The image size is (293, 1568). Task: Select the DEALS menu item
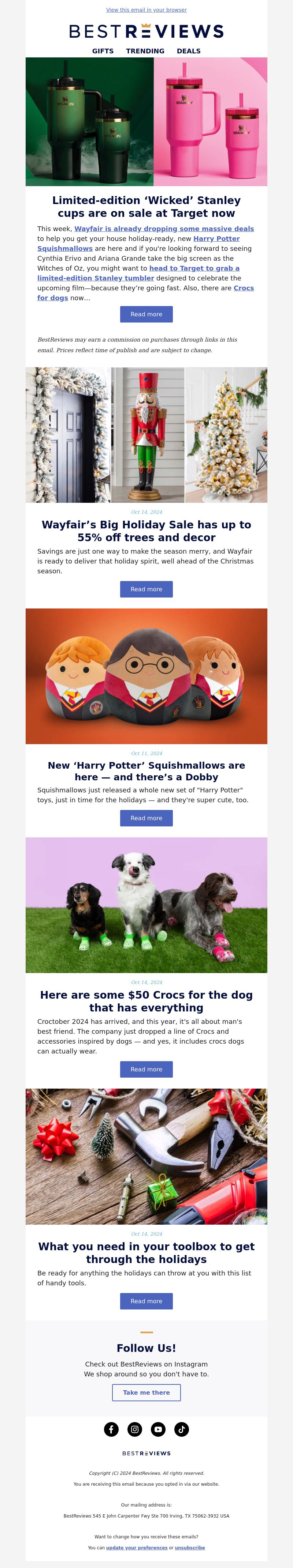coord(189,51)
